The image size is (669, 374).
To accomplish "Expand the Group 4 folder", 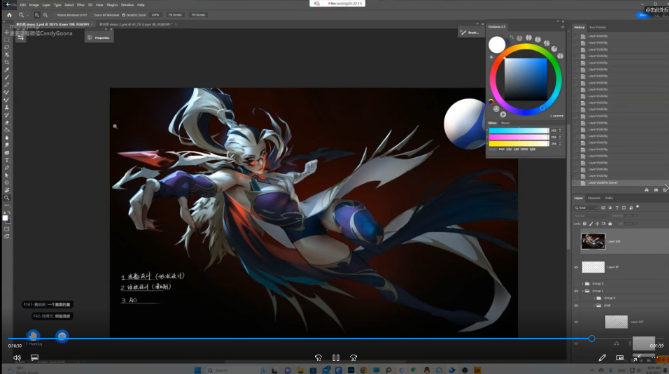I will pos(594,298).
